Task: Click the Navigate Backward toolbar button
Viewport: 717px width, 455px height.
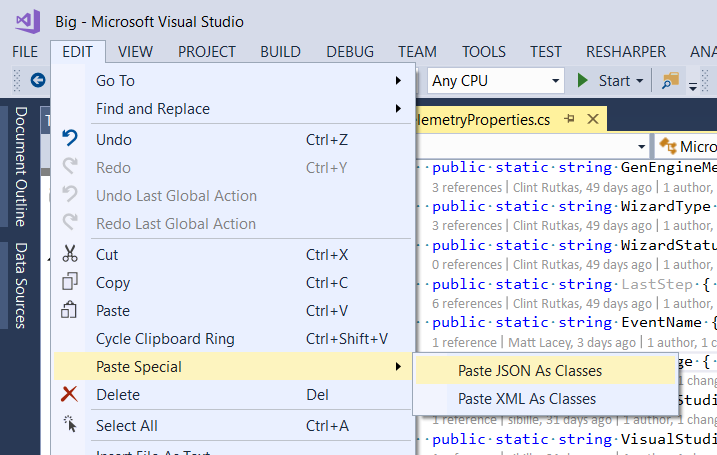Action: (x=38, y=80)
